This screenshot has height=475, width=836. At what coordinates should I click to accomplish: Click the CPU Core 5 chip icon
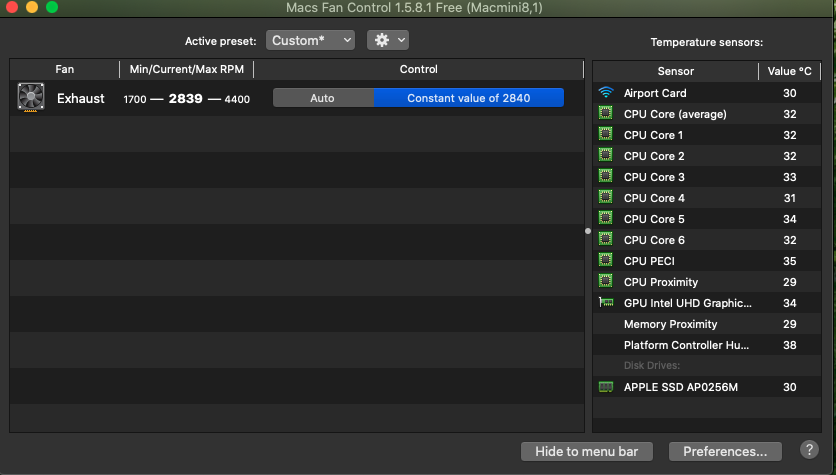[606, 218]
